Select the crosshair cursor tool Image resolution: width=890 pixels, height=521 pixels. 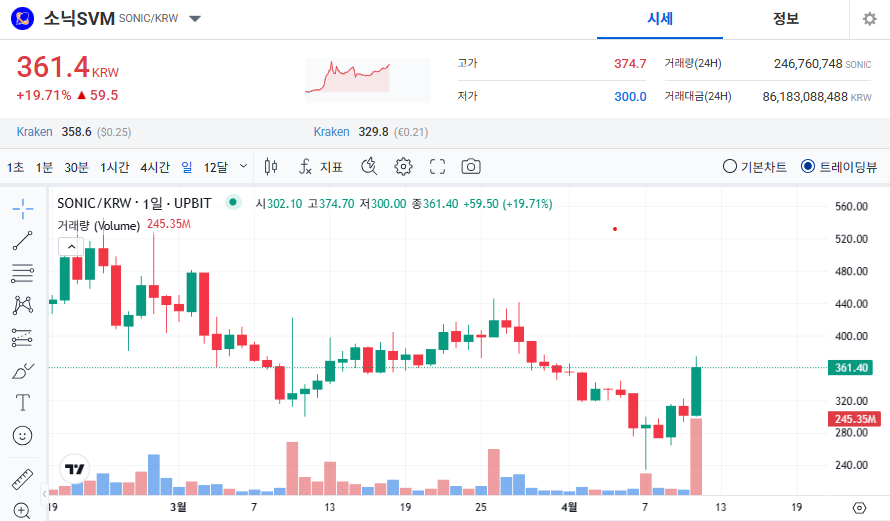[23, 209]
